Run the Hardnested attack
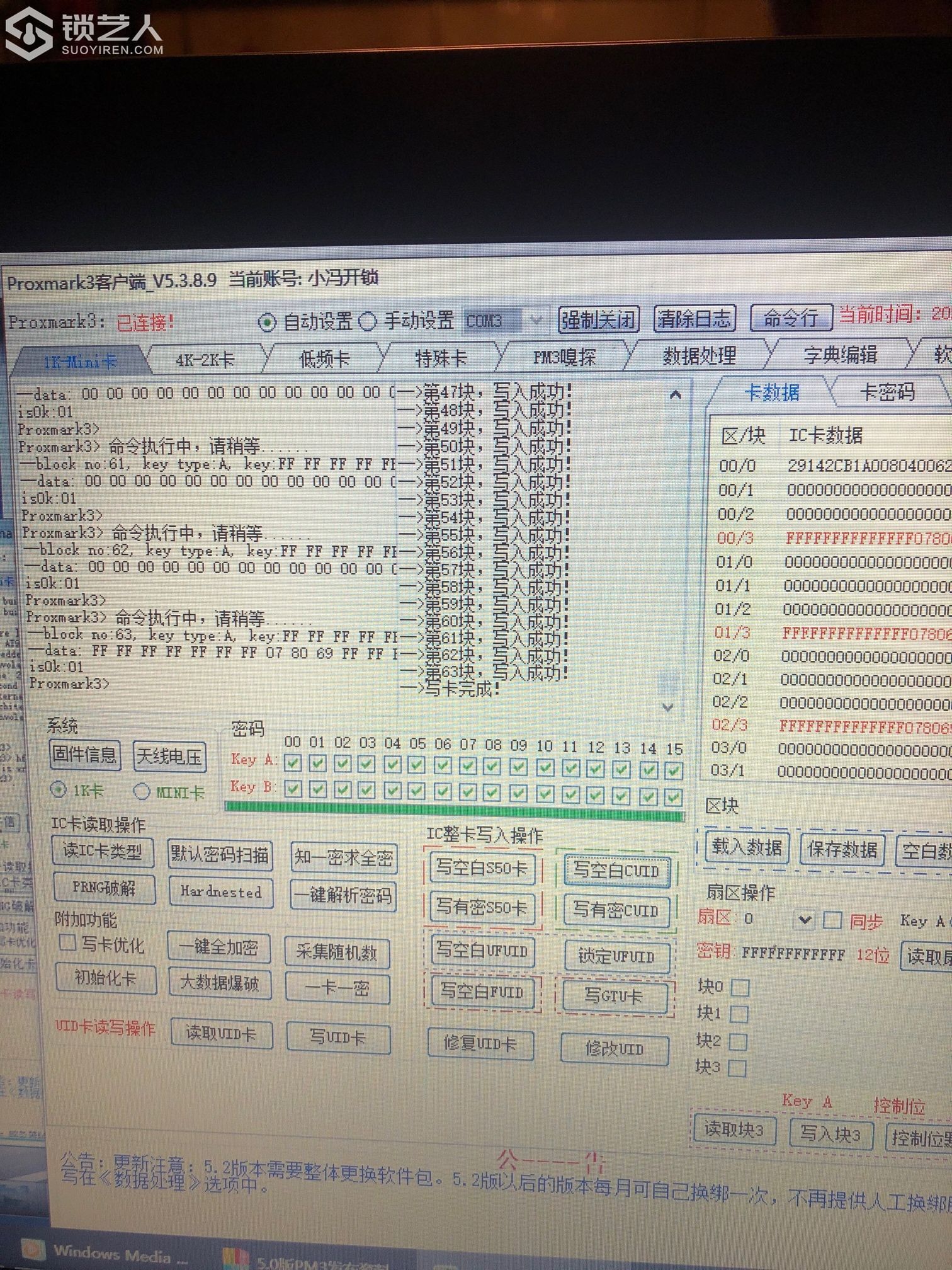This screenshot has height=1270, width=952. click(221, 891)
